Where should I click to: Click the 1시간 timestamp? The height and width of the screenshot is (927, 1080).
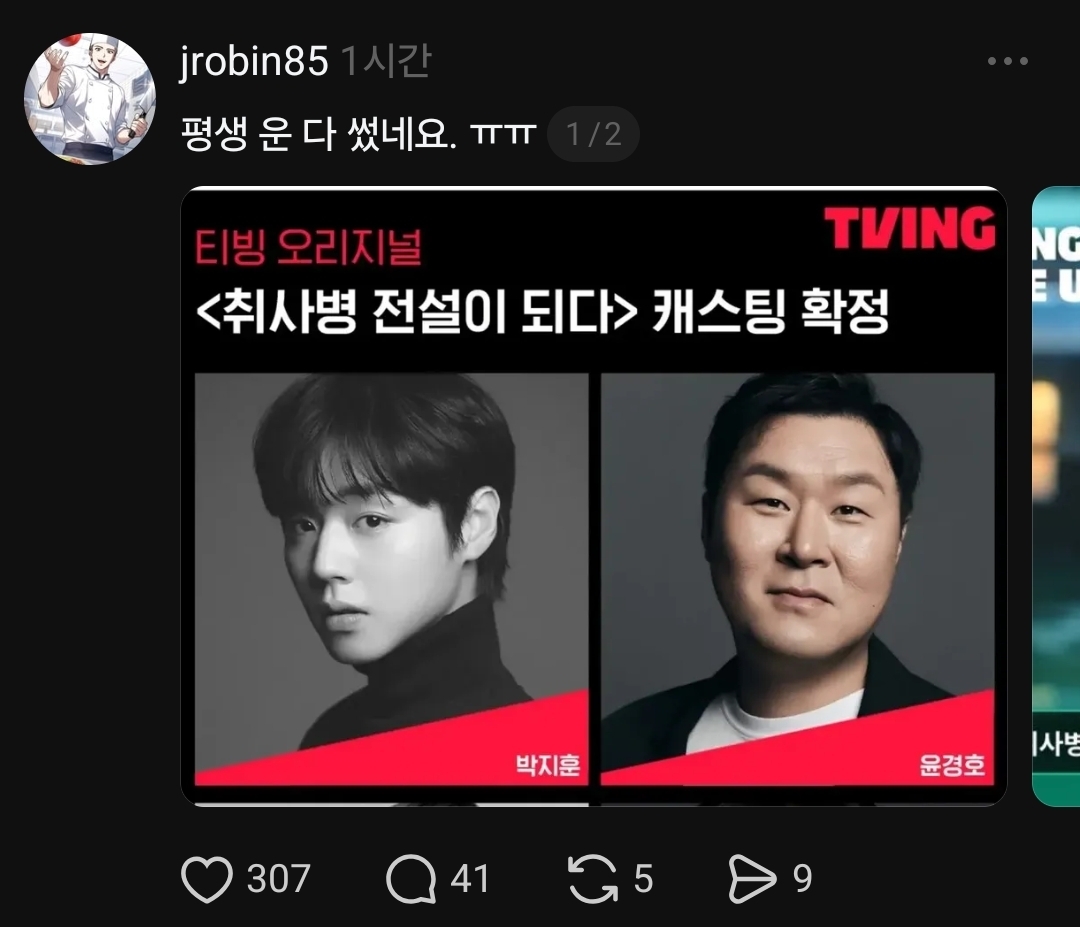coord(386,61)
